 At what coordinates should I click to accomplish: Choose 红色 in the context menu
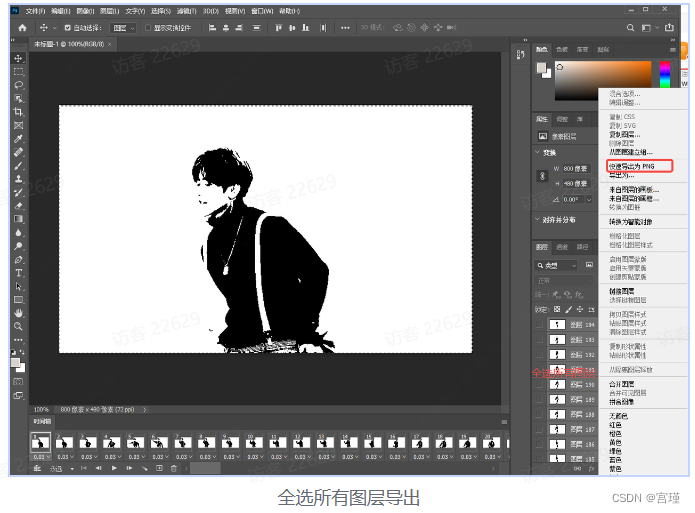coord(615,425)
